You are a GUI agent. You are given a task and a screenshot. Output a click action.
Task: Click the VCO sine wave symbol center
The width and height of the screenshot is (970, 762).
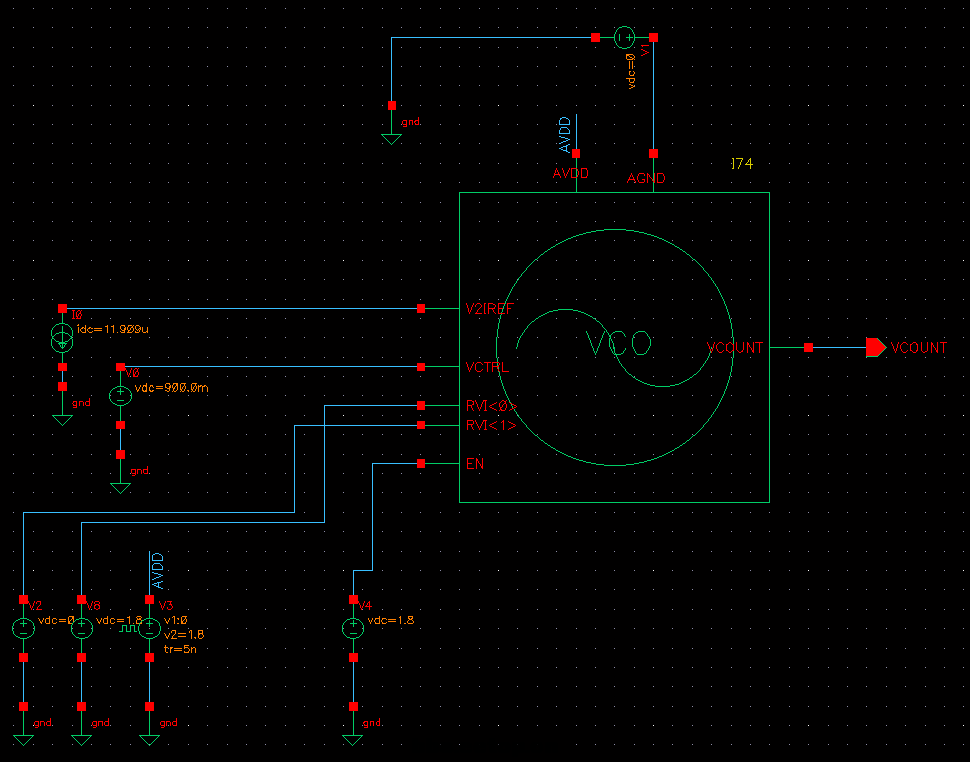618,345
